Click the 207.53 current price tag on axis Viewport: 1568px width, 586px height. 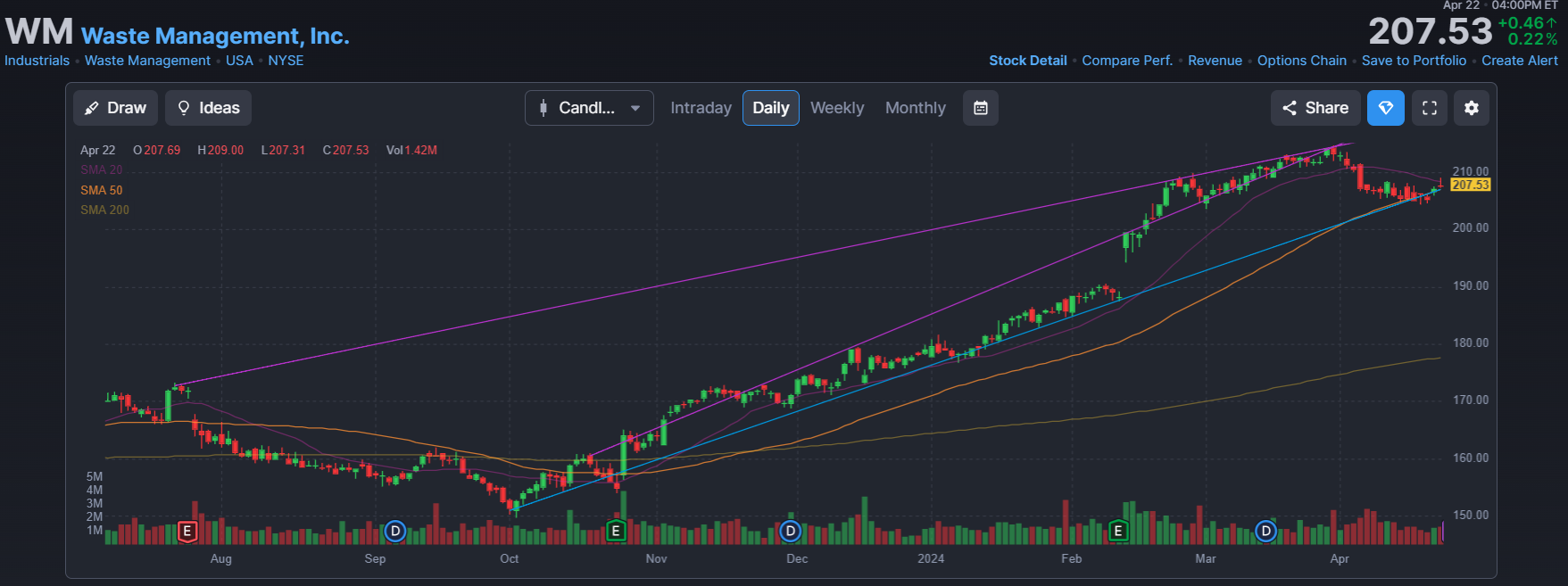click(1470, 185)
